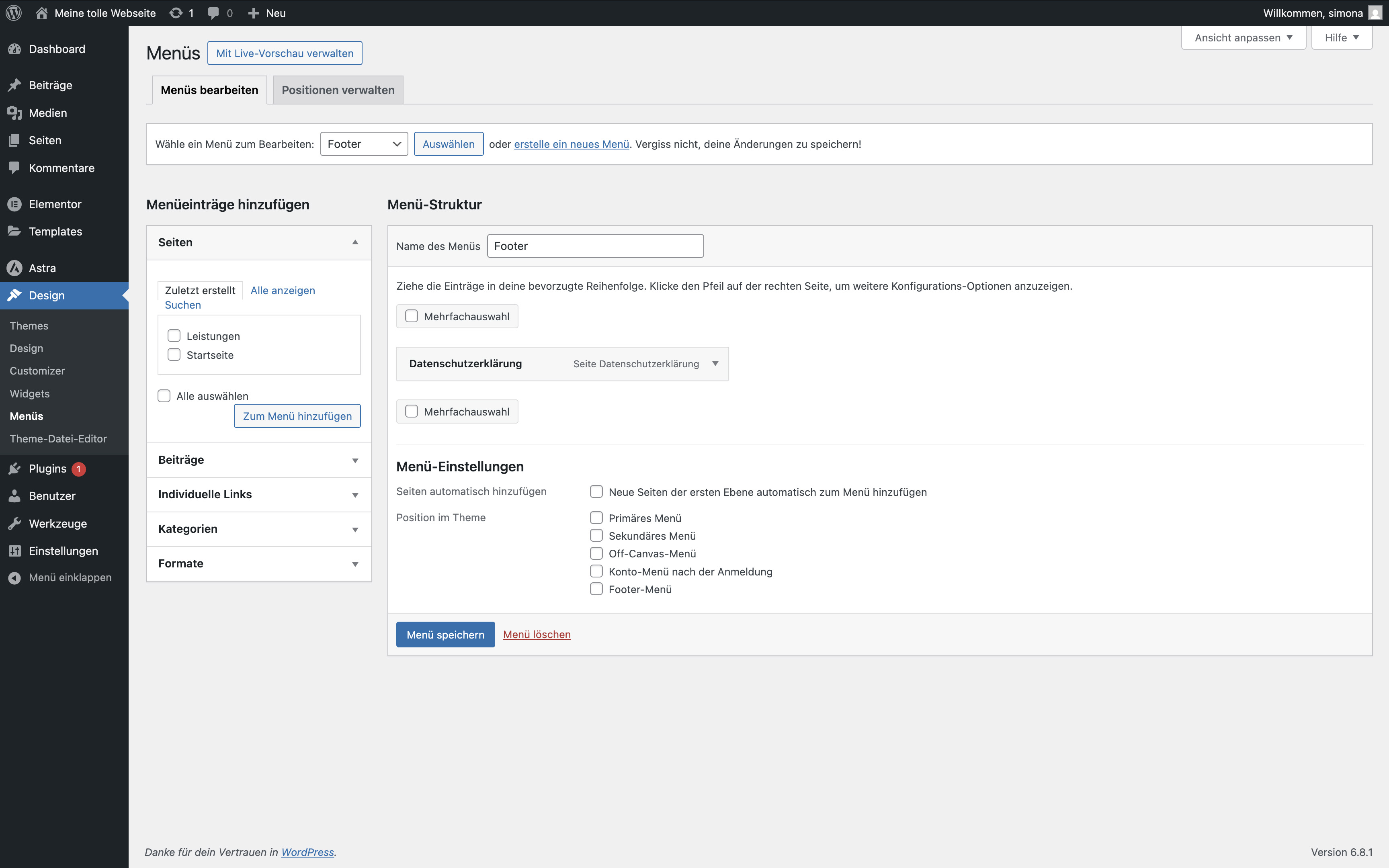
Task: Open the Ansicht anpassen dropdown
Action: click(1243, 38)
